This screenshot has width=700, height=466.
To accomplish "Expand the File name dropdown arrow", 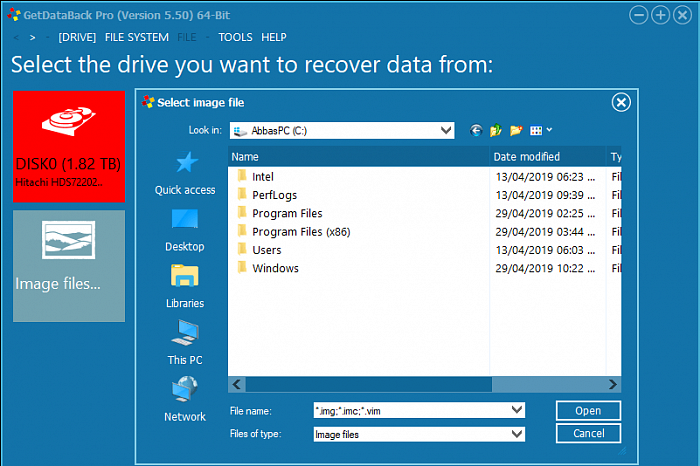I will 517,410.
